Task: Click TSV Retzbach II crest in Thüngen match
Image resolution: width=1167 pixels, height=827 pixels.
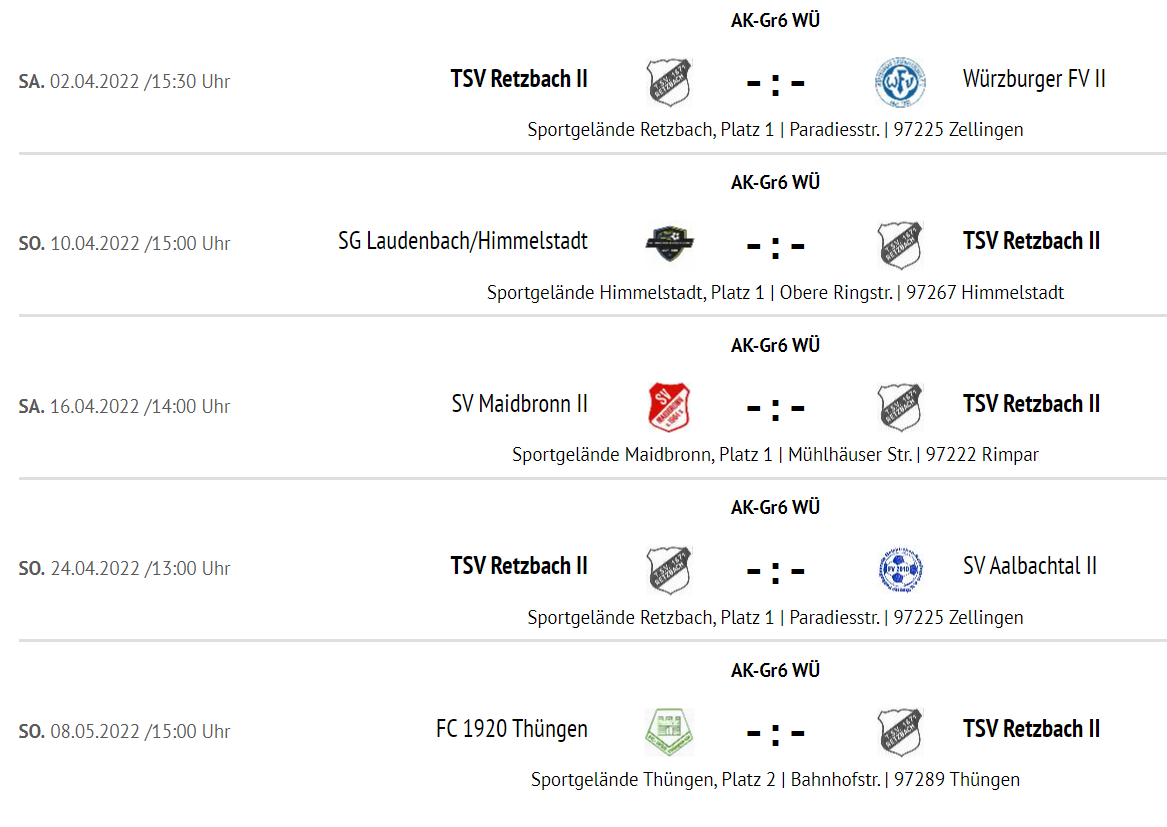Action: point(900,732)
